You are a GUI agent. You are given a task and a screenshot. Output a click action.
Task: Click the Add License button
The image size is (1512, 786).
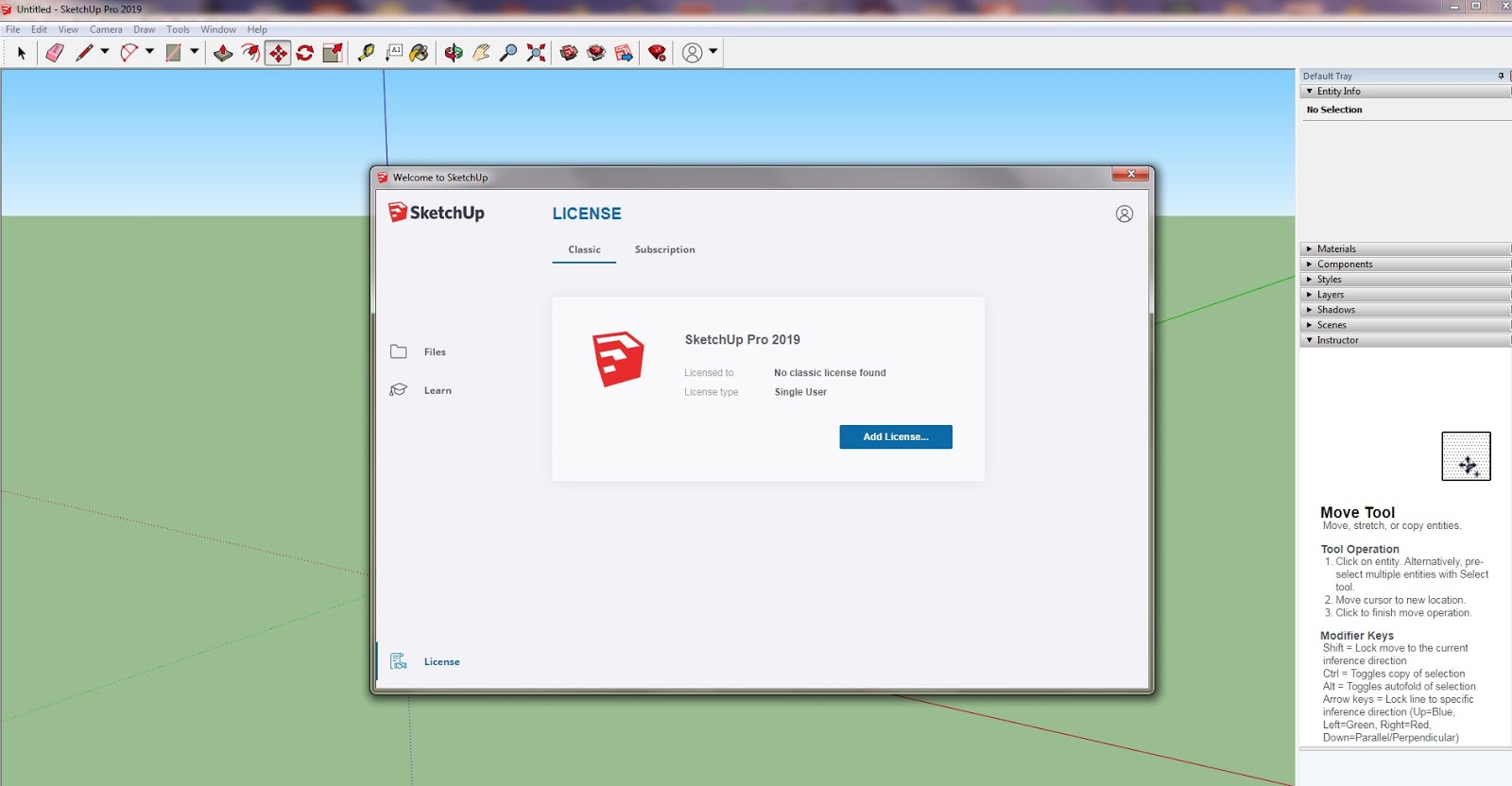(896, 436)
